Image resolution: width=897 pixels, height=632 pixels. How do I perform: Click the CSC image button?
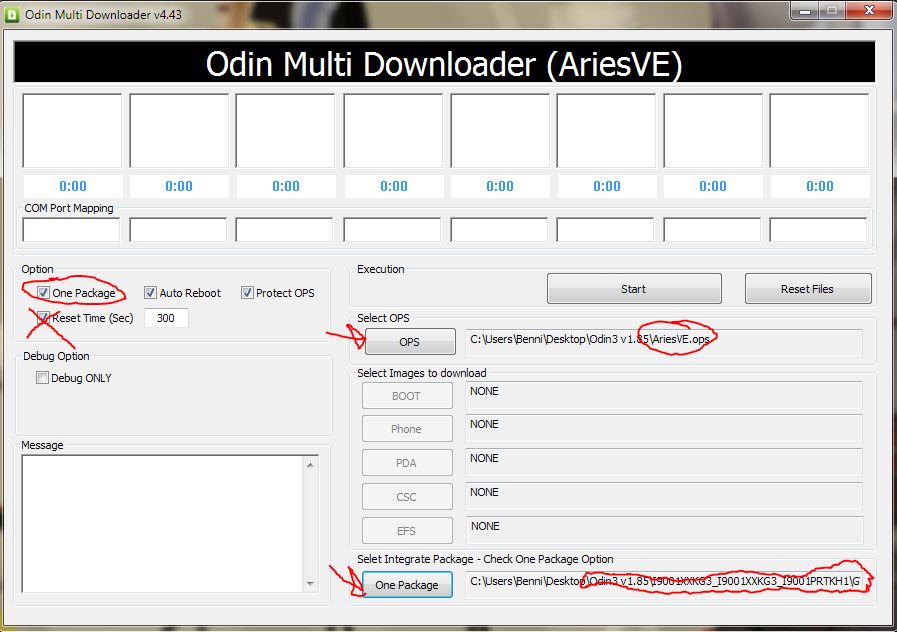point(407,496)
